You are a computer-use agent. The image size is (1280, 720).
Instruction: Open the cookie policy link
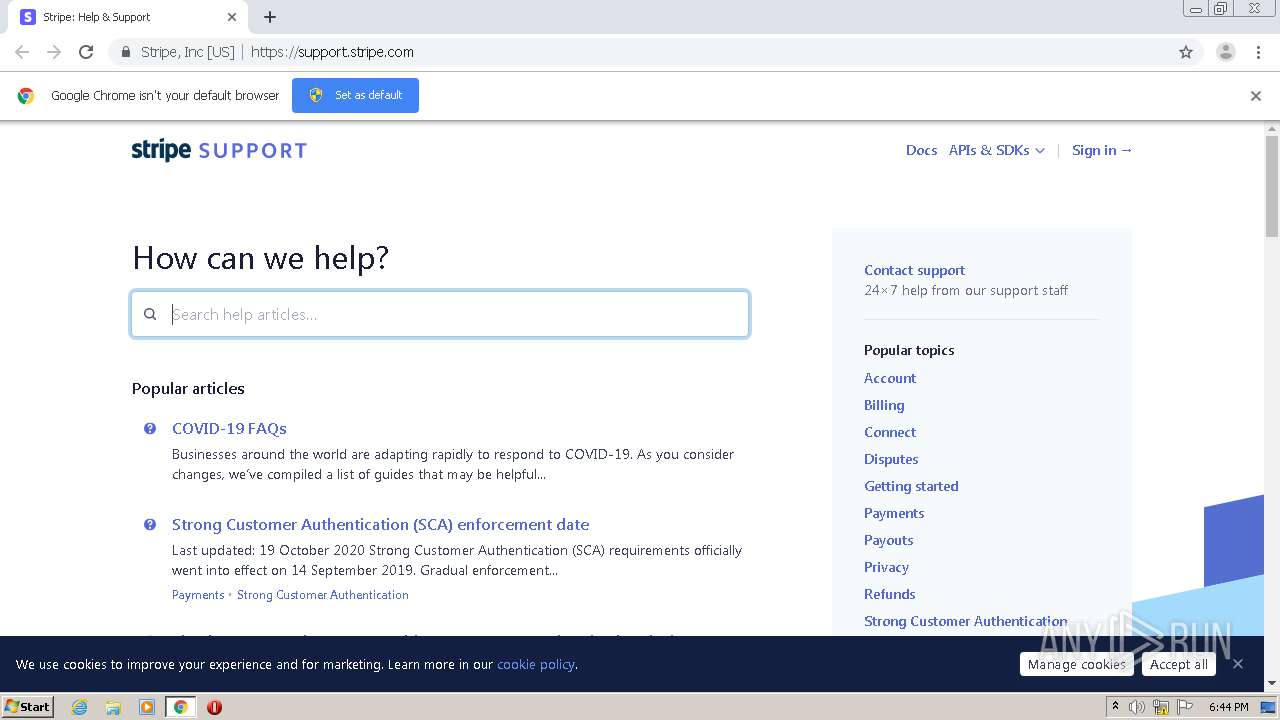tap(536, 664)
